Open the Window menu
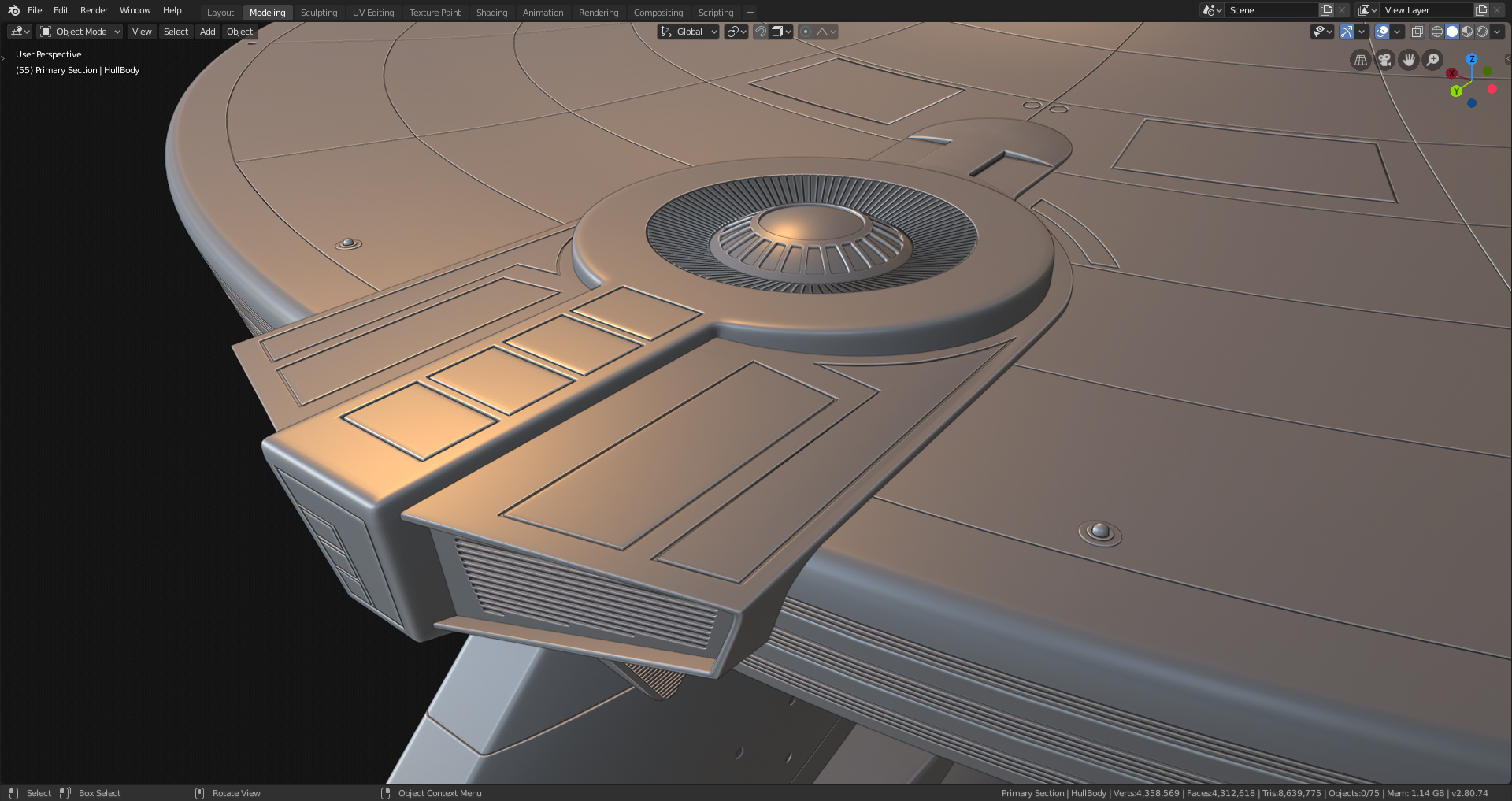This screenshot has height=801, width=1512. (x=135, y=10)
